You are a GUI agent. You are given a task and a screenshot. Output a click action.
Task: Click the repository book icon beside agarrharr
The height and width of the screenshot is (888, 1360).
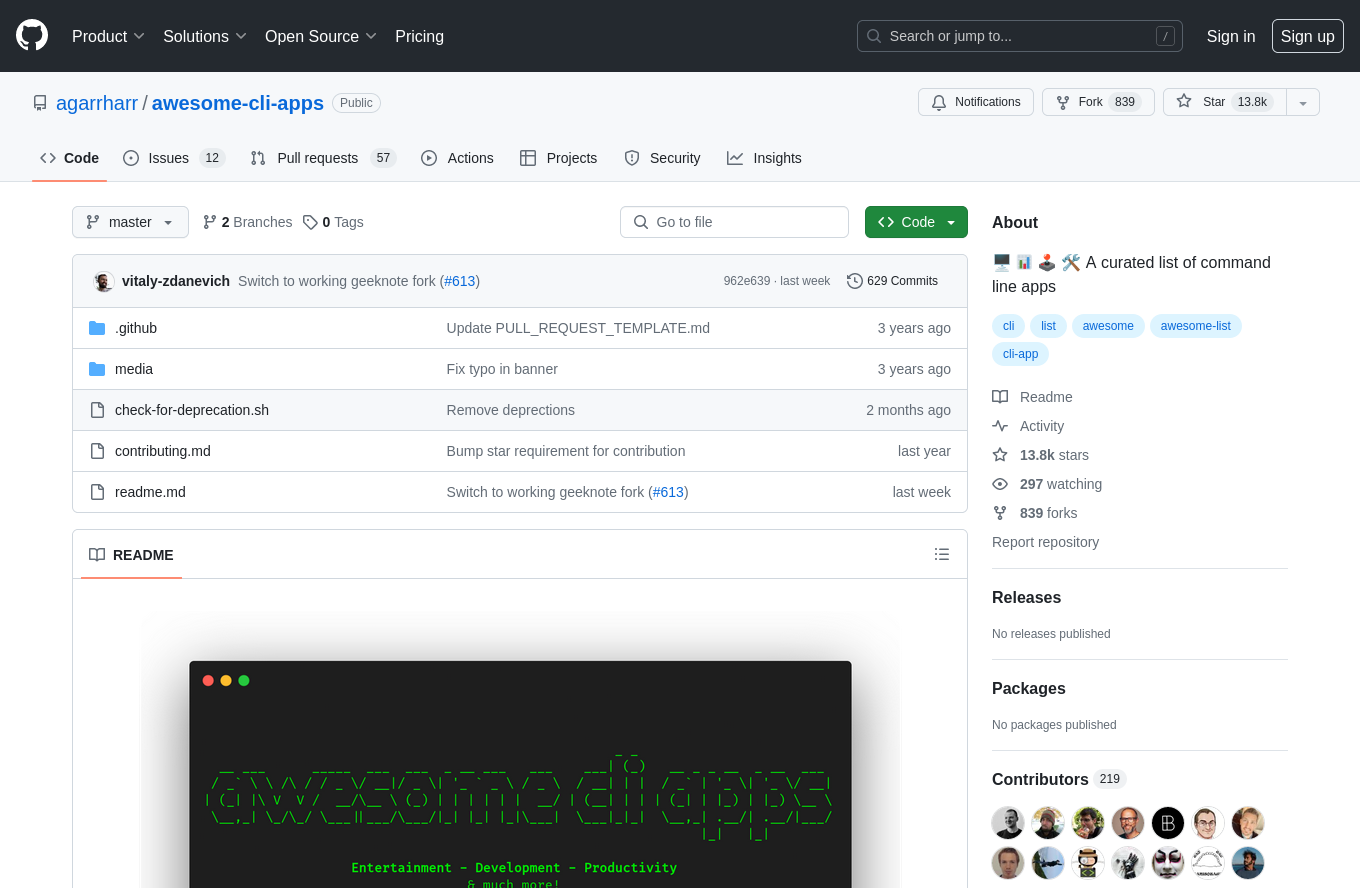click(x=40, y=103)
